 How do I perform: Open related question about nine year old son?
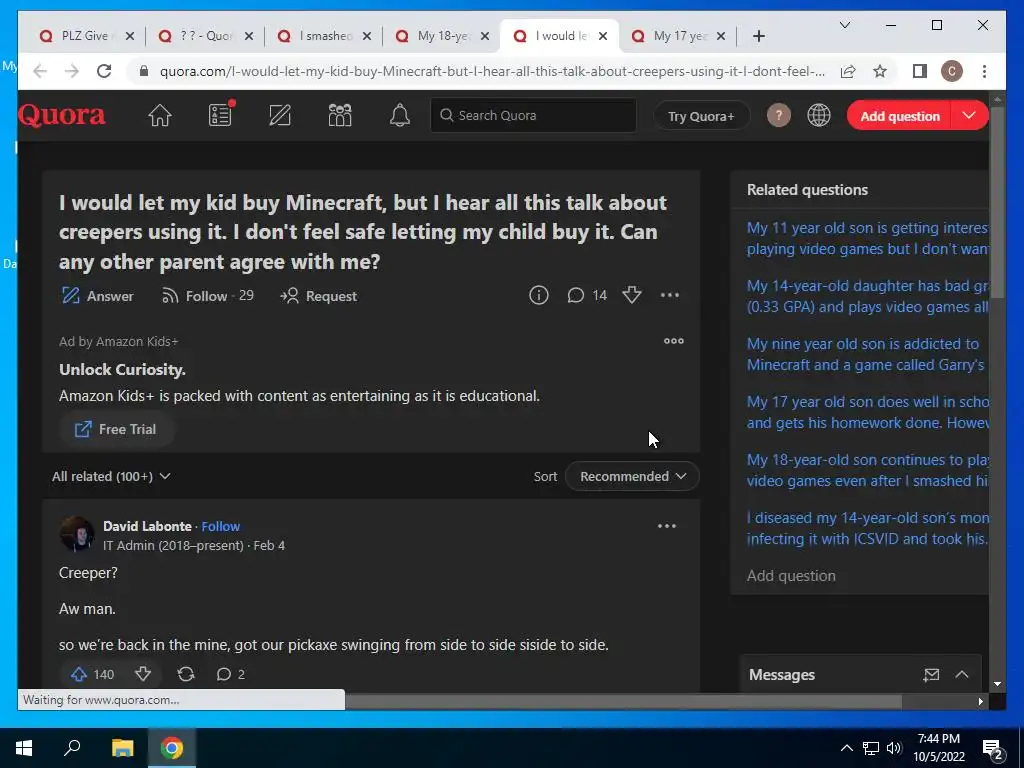865,354
